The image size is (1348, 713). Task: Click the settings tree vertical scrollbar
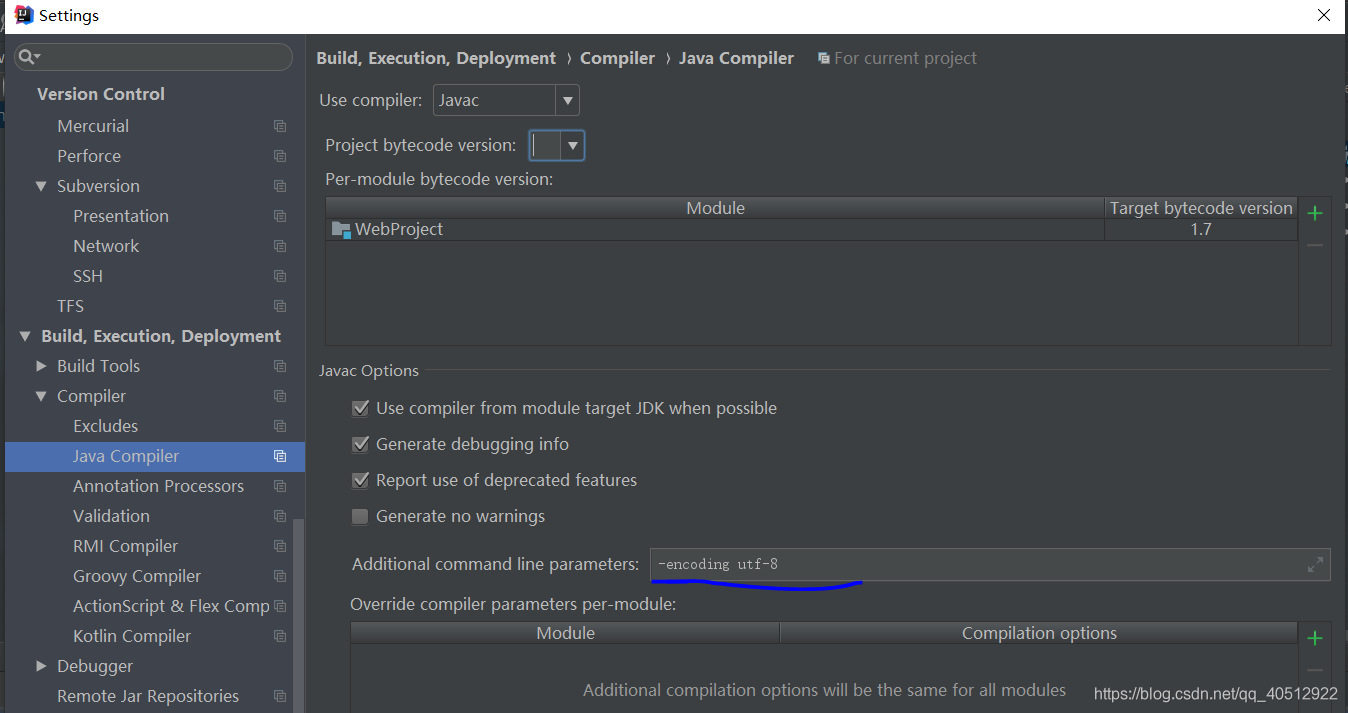click(x=298, y=615)
